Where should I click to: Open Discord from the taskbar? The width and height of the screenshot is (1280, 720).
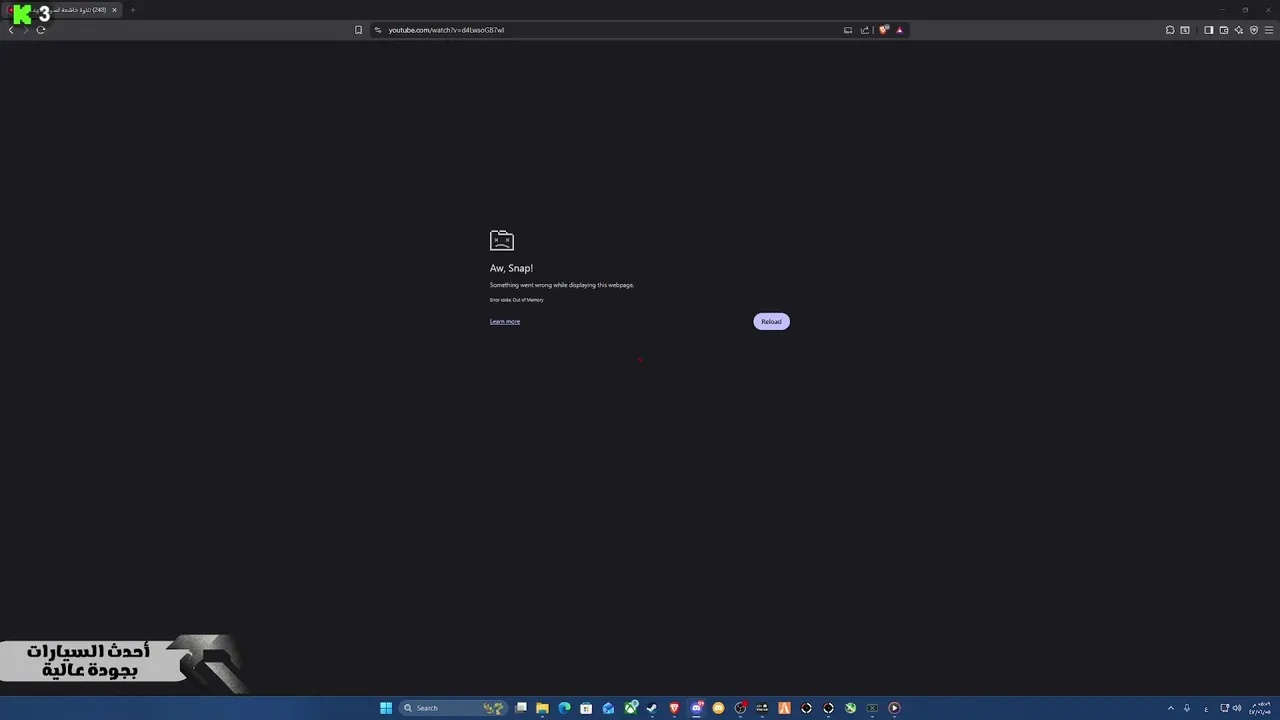[697, 708]
